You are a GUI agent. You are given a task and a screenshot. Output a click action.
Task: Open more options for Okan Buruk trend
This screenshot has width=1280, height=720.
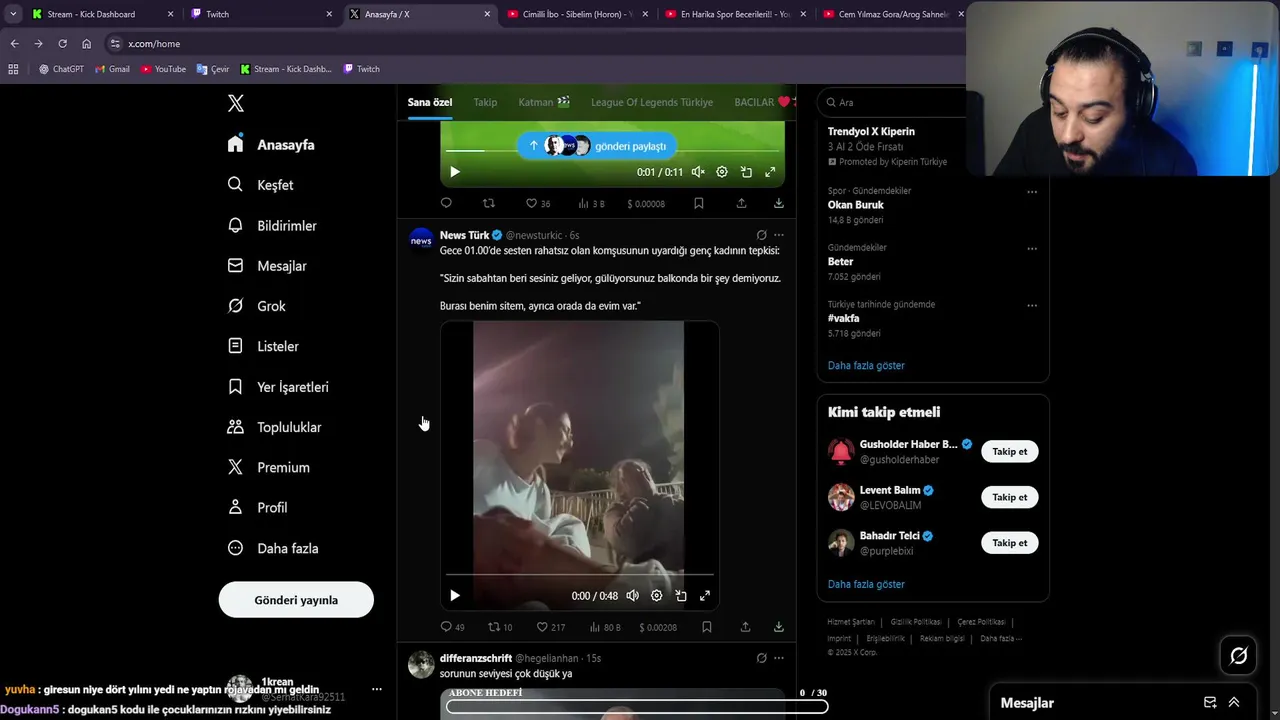point(1032,192)
